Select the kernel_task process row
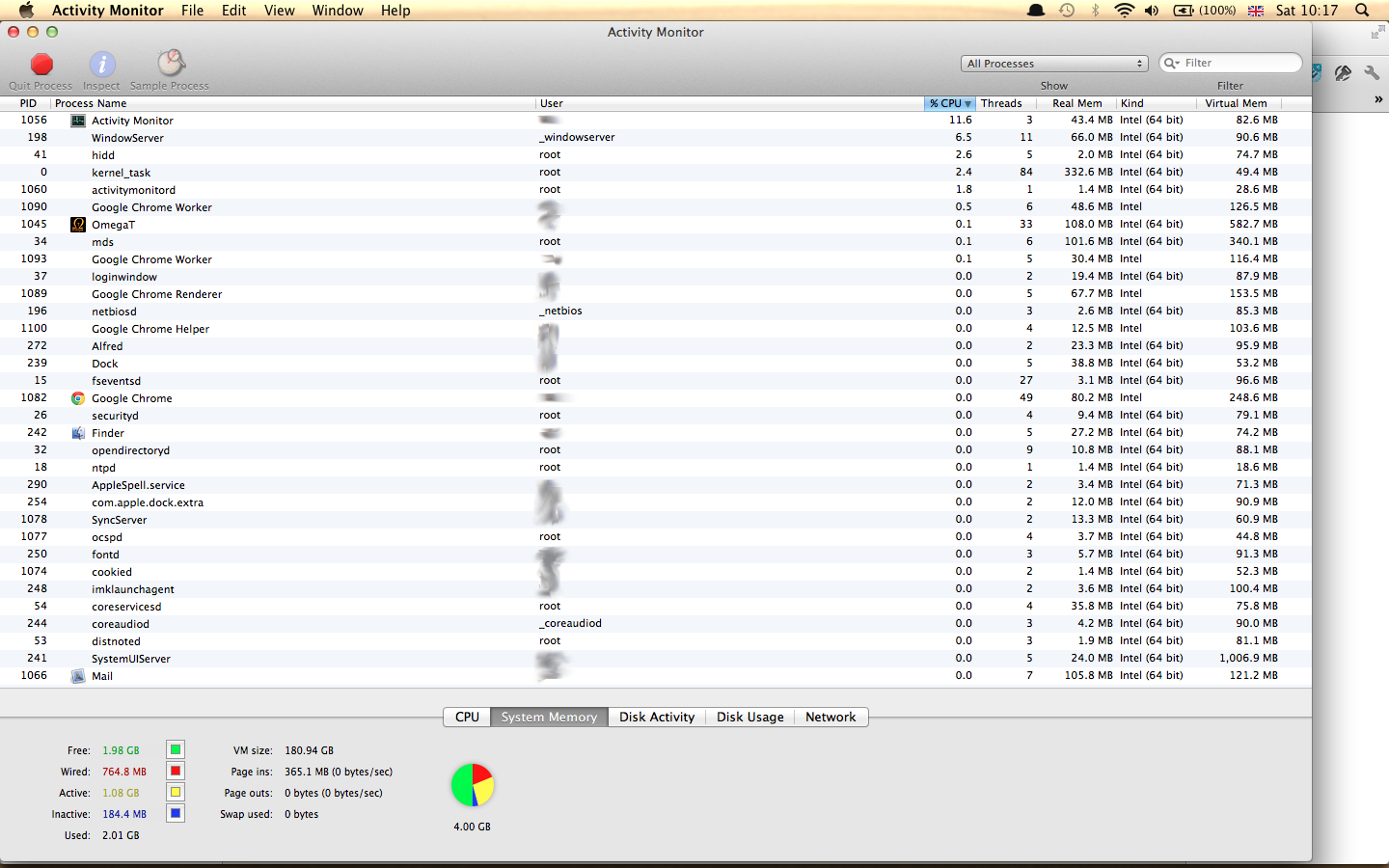The image size is (1389, 868). [656, 173]
